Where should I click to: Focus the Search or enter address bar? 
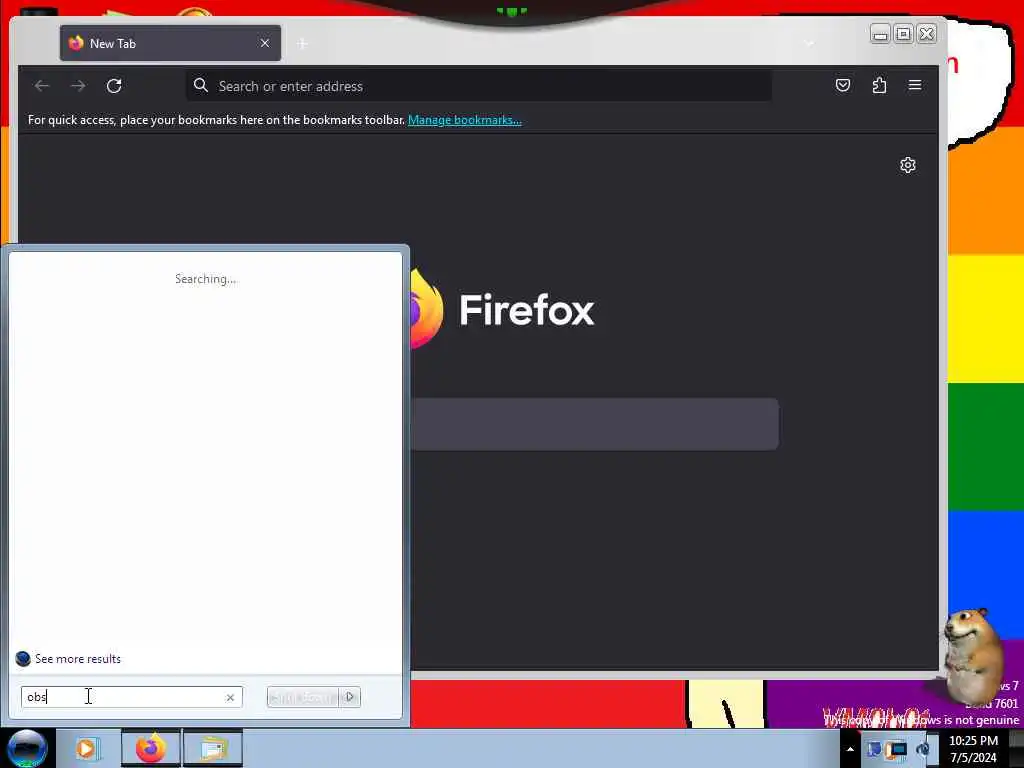pos(479,86)
